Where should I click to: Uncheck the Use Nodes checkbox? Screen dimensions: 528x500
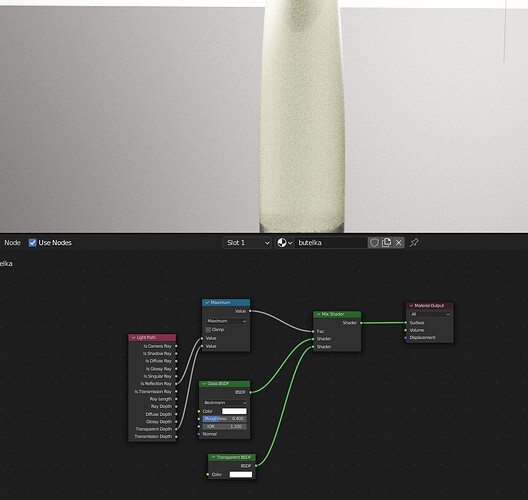[32, 242]
